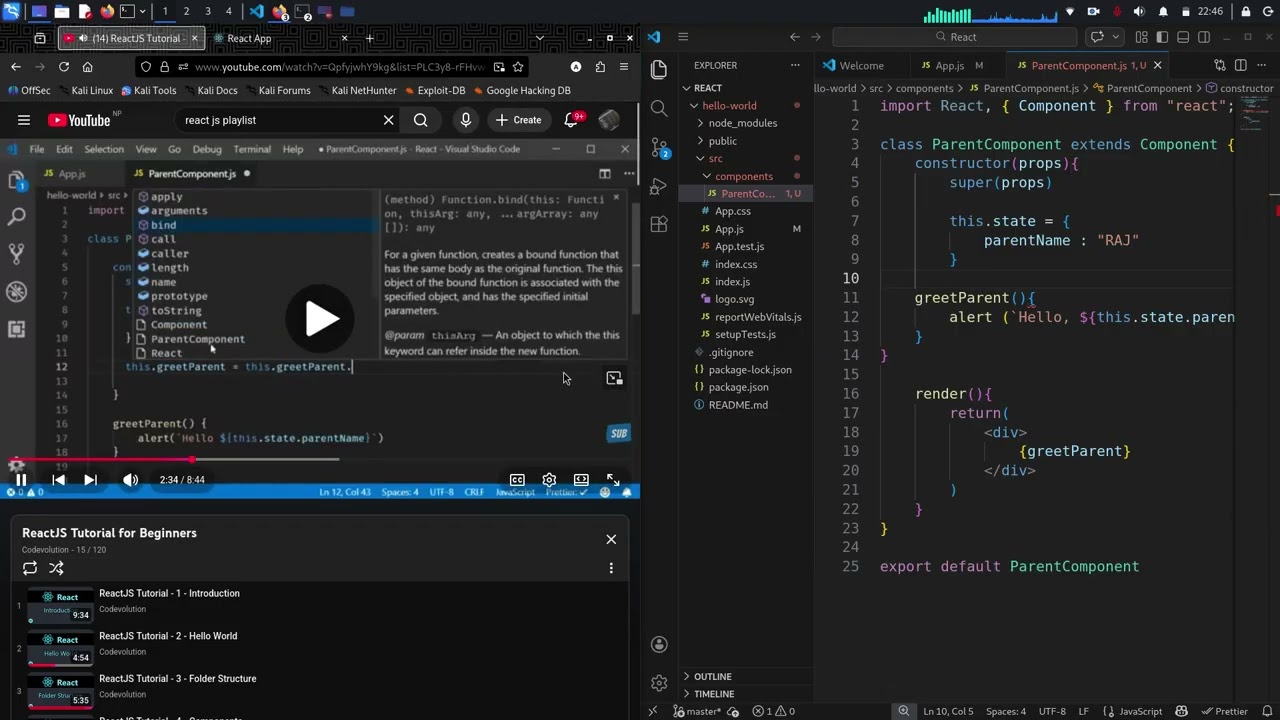Expand the TIMELINE section
The height and width of the screenshot is (720, 1280).
(x=714, y=694)
